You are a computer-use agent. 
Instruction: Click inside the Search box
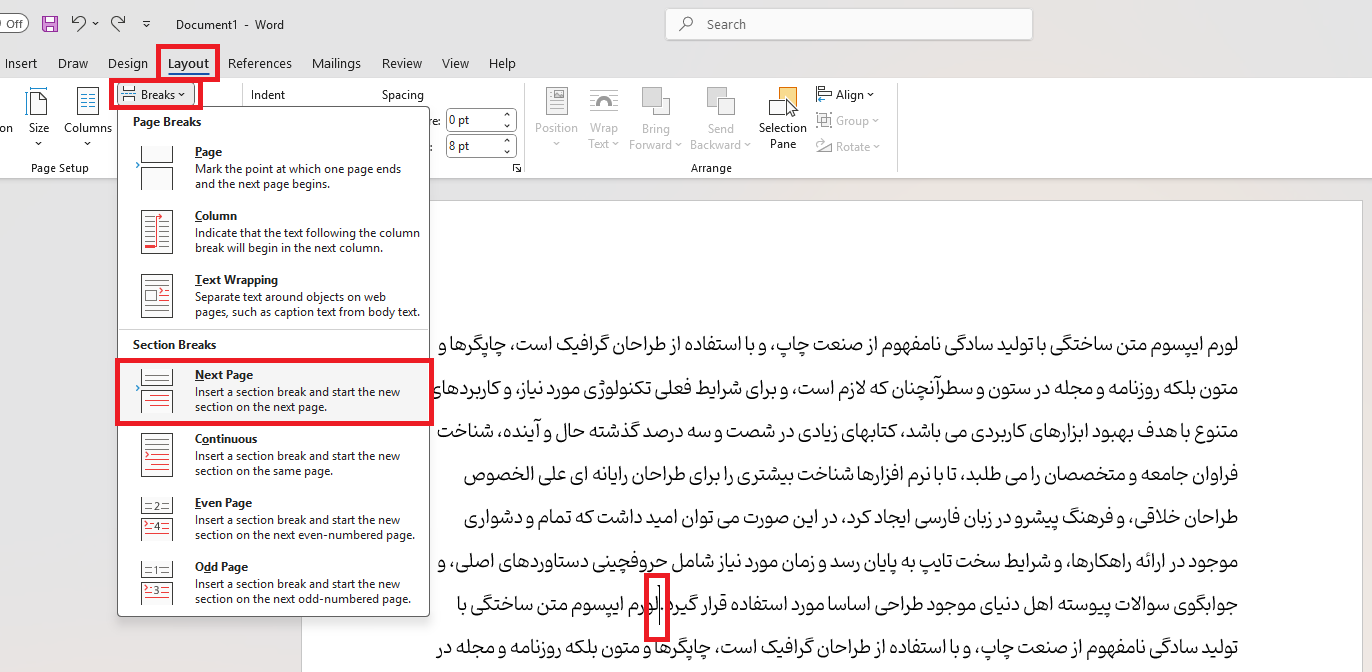click(x=848, y=24)
